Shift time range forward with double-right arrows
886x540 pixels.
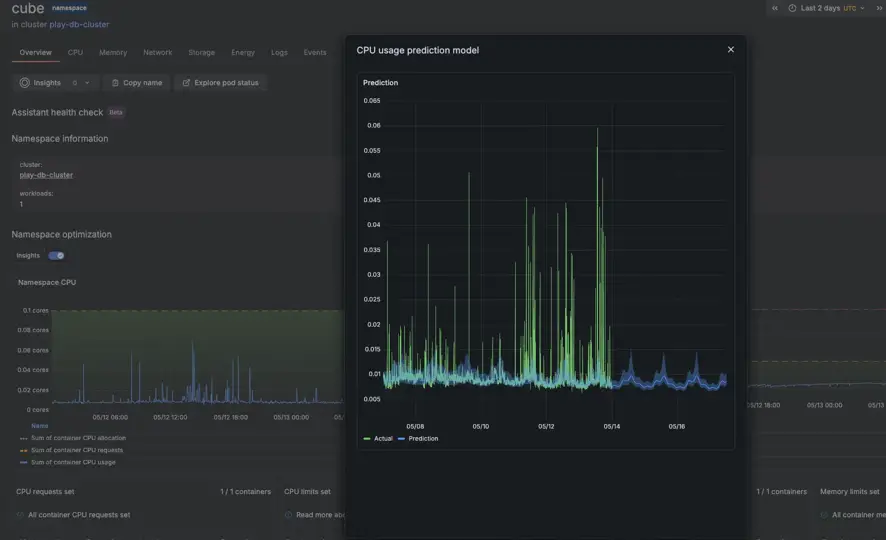(x=879, y=8)
